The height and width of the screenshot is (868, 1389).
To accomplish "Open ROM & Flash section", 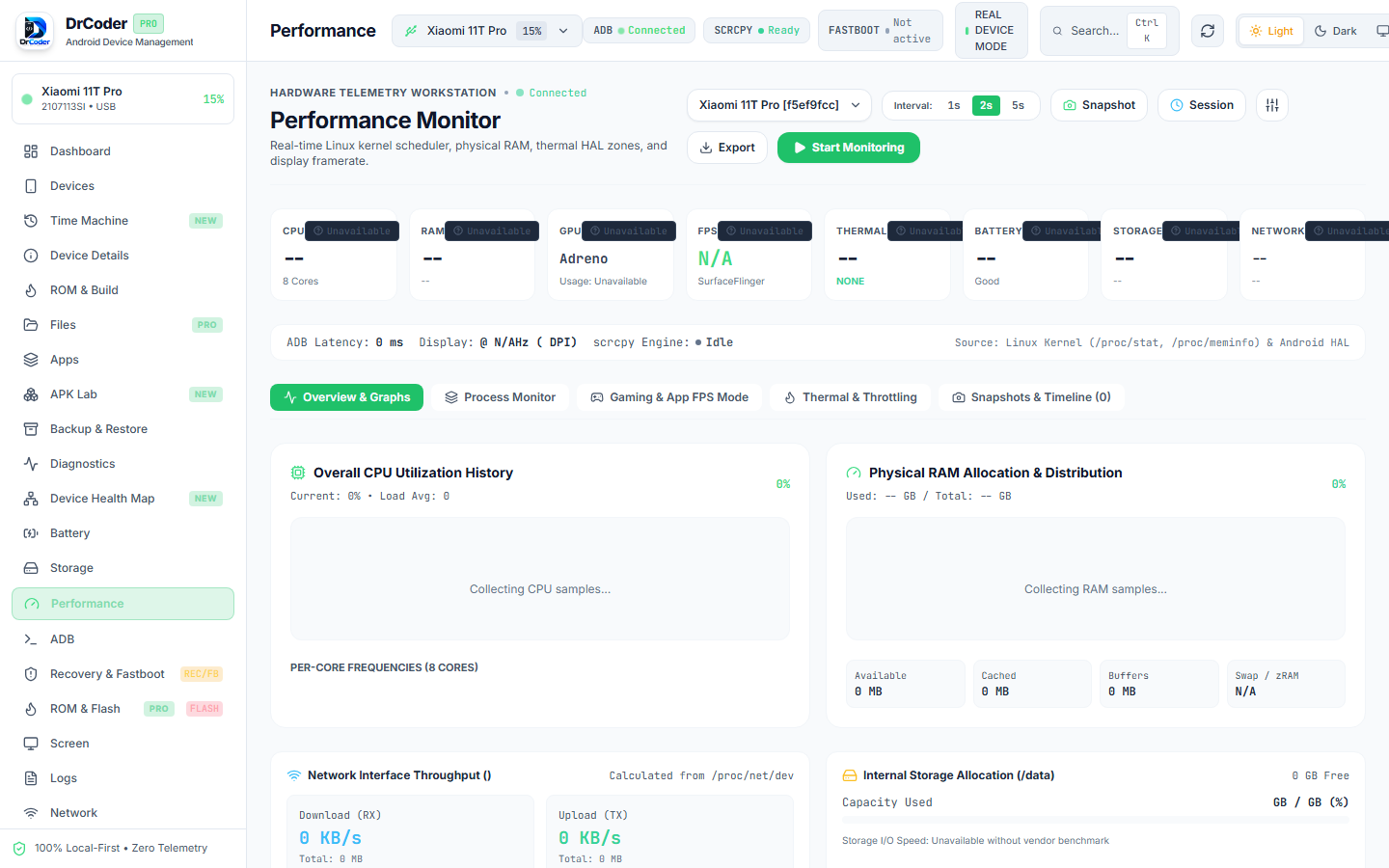I will [x=123, y=709].
